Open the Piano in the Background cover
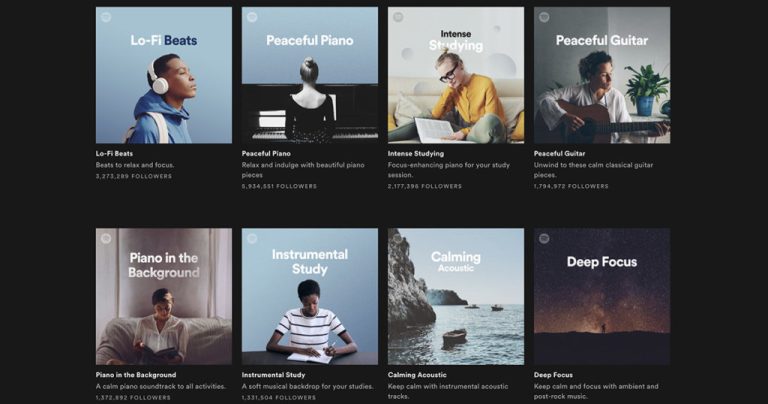Screen dimensions: 768x404 tap(164, 296)
